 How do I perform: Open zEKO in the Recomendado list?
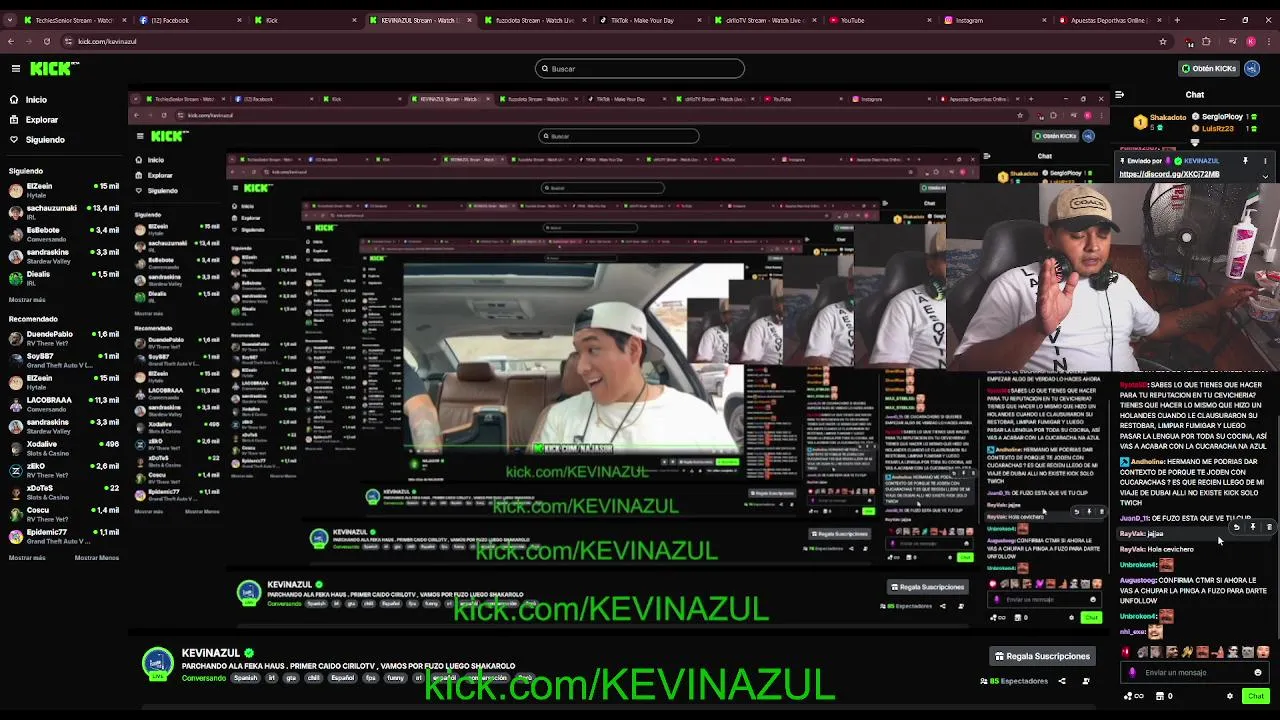[x=64, y=470]
